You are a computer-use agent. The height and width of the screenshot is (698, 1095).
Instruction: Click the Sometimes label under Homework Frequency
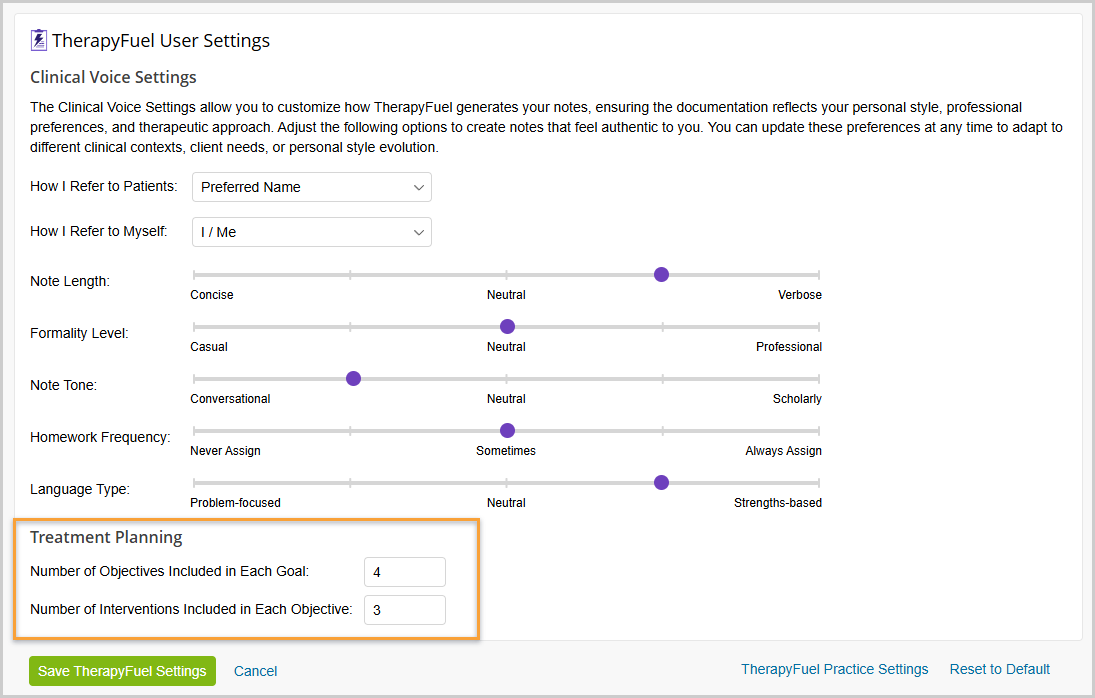click(506, 451)
